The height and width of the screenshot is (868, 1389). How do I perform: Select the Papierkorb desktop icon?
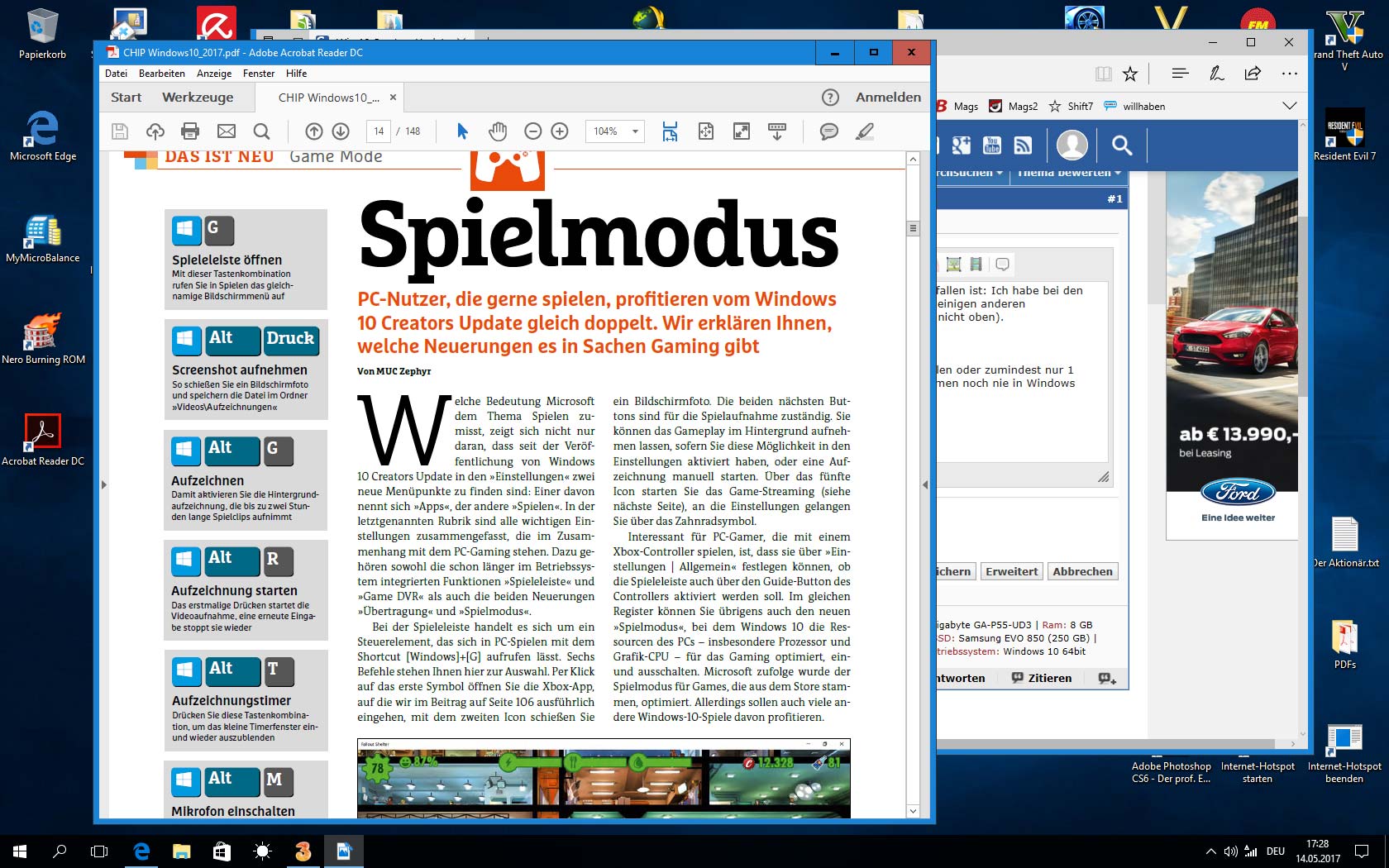pos(42,35)
